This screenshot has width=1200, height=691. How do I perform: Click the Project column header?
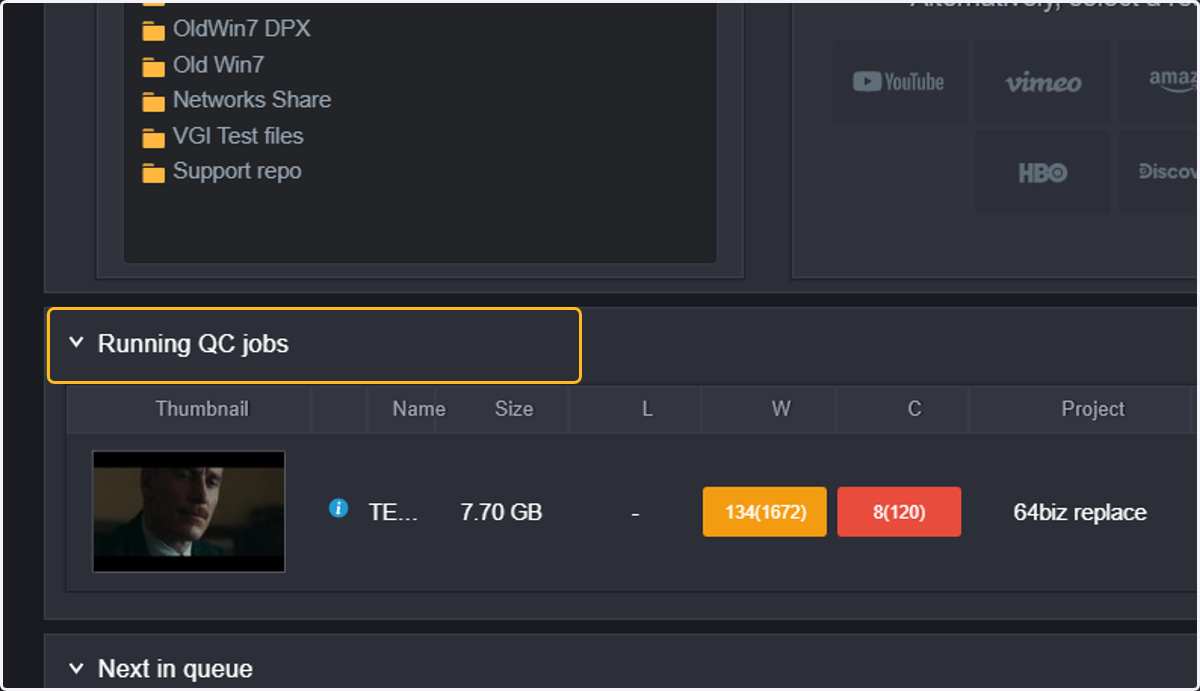click(1093, 409)
